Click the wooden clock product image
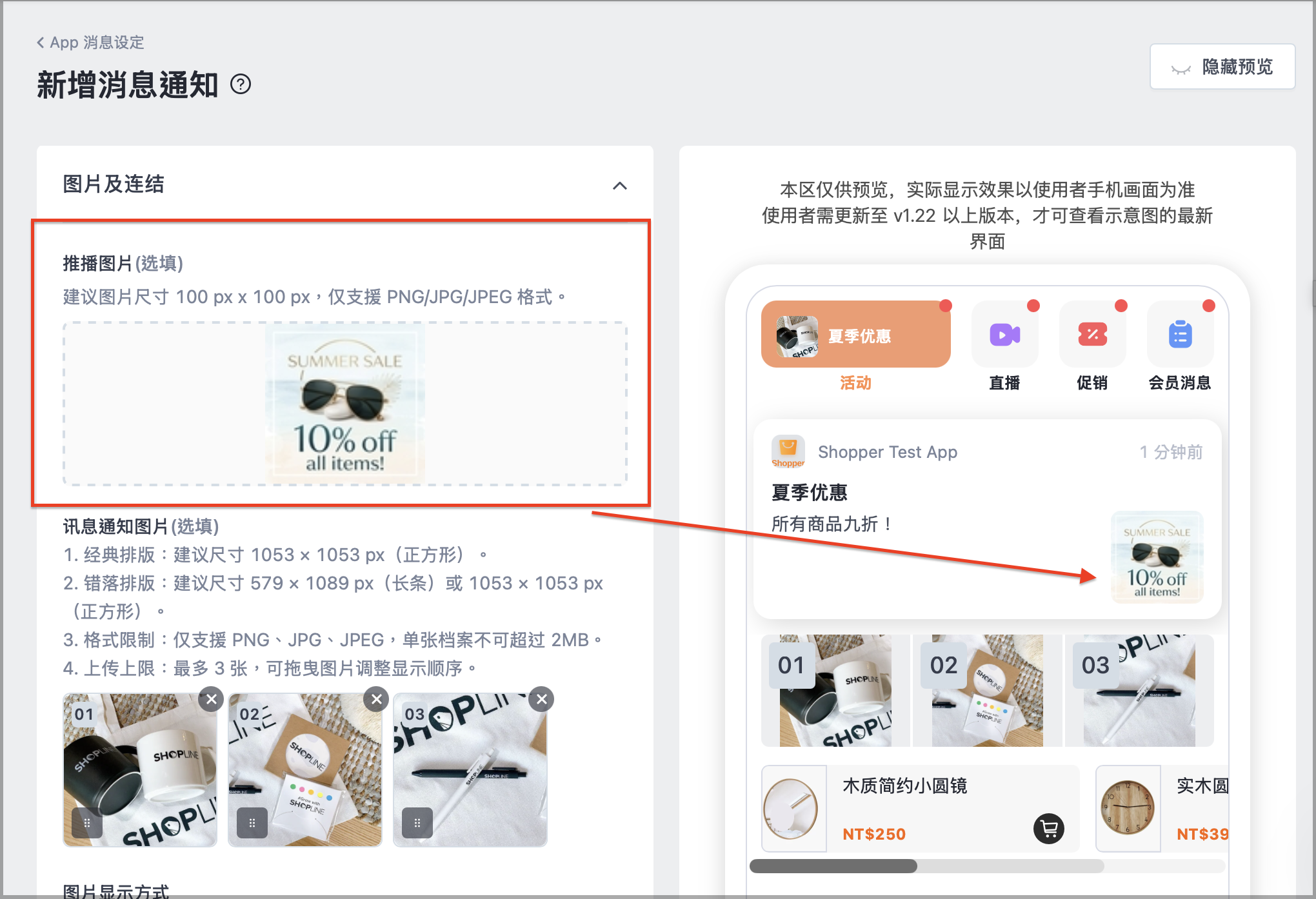The height and width of the screenshot is (899, 1316). (x=1128, y=809)
